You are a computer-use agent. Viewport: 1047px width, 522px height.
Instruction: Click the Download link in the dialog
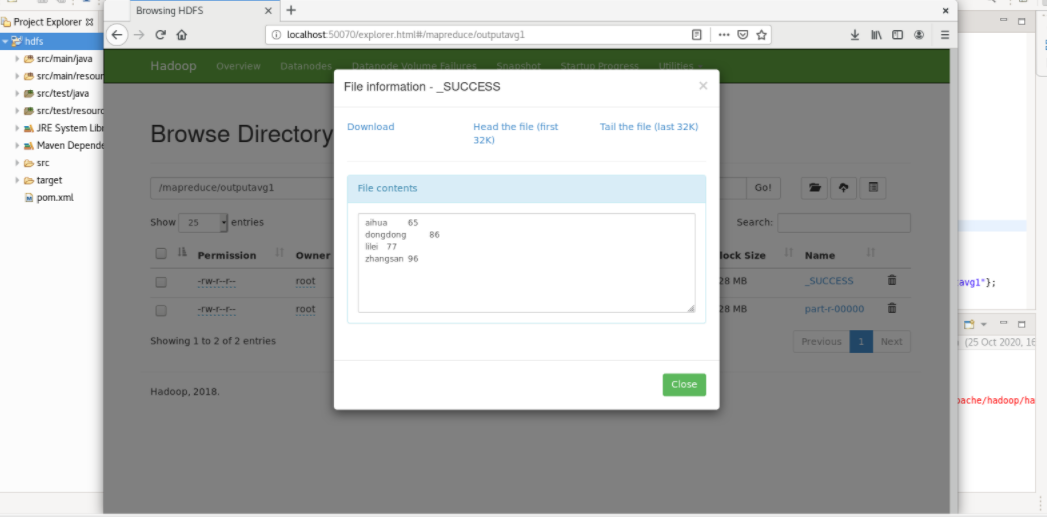click(370, 127)
